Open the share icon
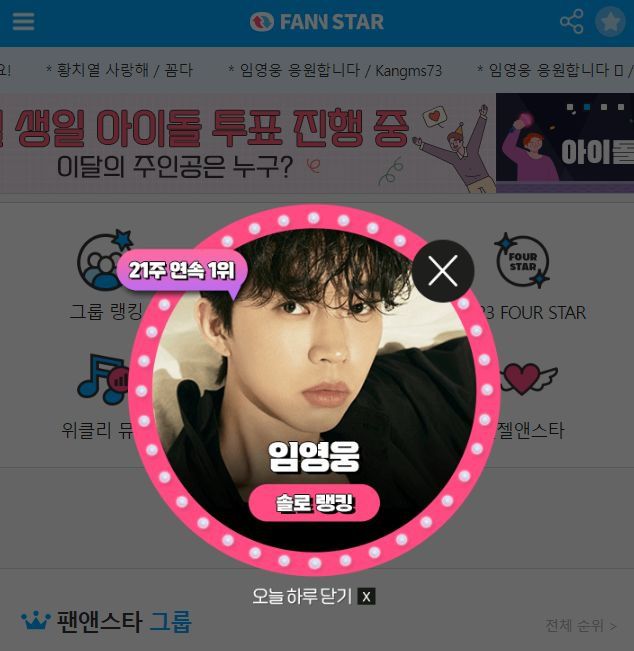Viewport: 634px width, 651px height. (x=572, y=22)
